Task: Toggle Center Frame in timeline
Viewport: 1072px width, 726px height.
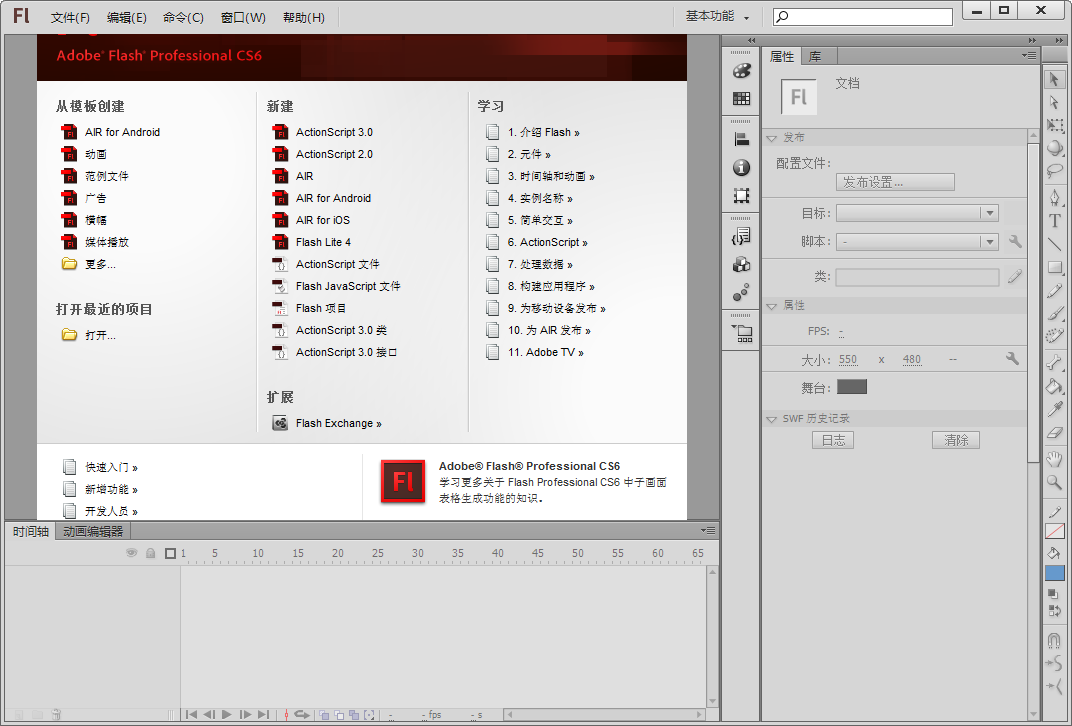Action: coord(286,715)
